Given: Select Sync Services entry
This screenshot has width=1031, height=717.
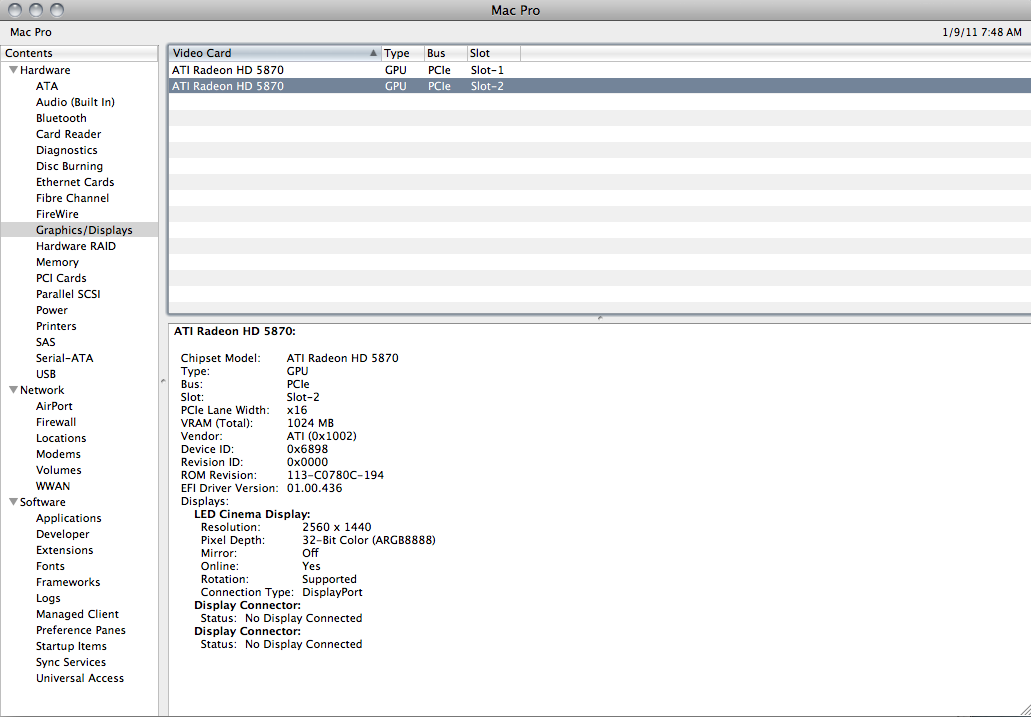Looking at the screenshot, I should (x=70, y=662).
